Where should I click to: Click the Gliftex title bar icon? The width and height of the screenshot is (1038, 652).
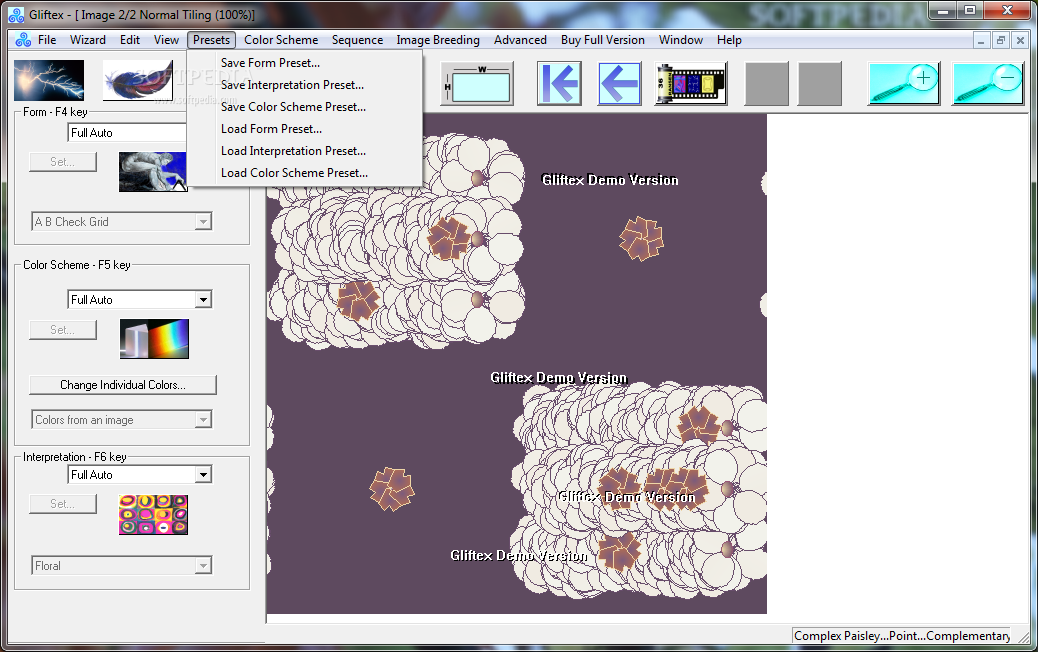click(x=16, y=14)
